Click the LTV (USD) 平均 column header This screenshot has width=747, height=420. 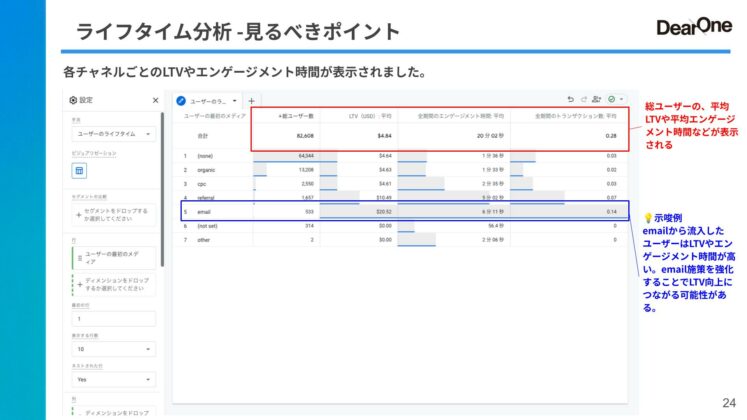tap(370, 116)
